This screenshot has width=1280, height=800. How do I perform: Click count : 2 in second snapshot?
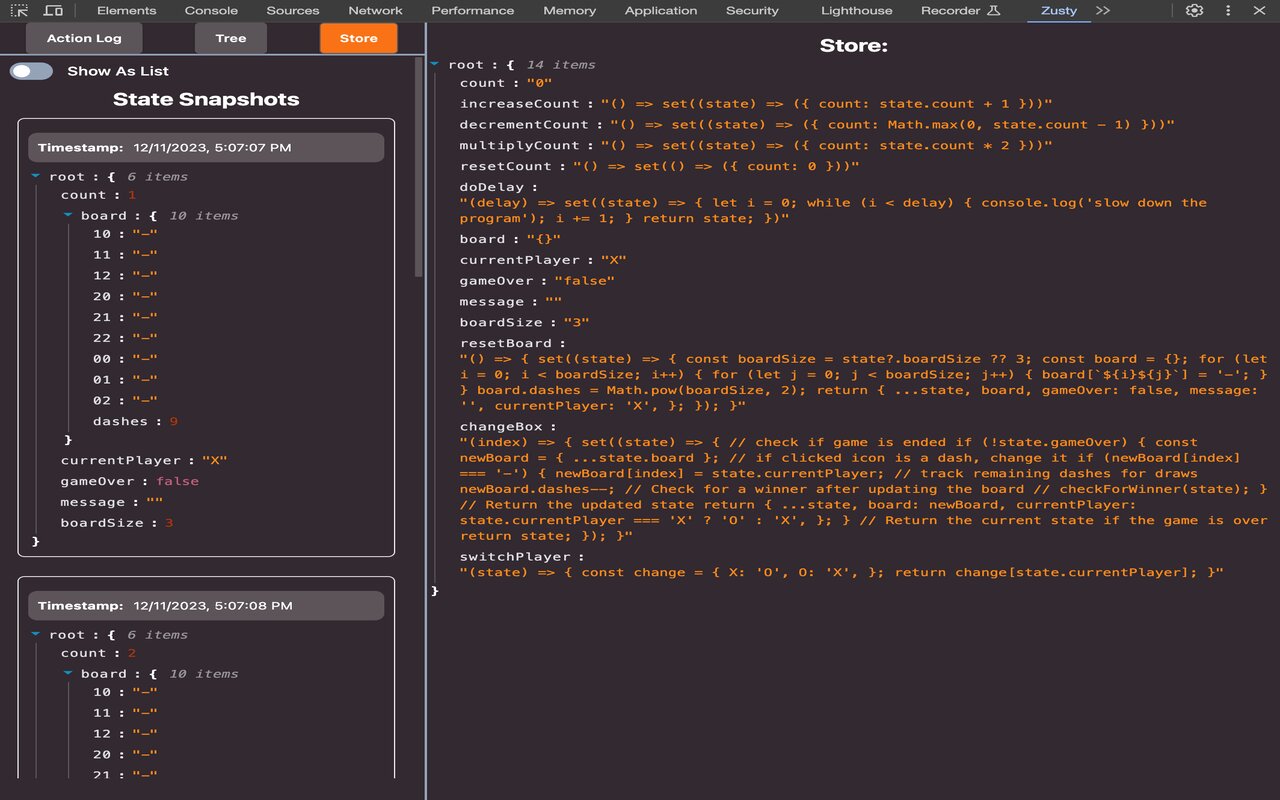[98, 653]
